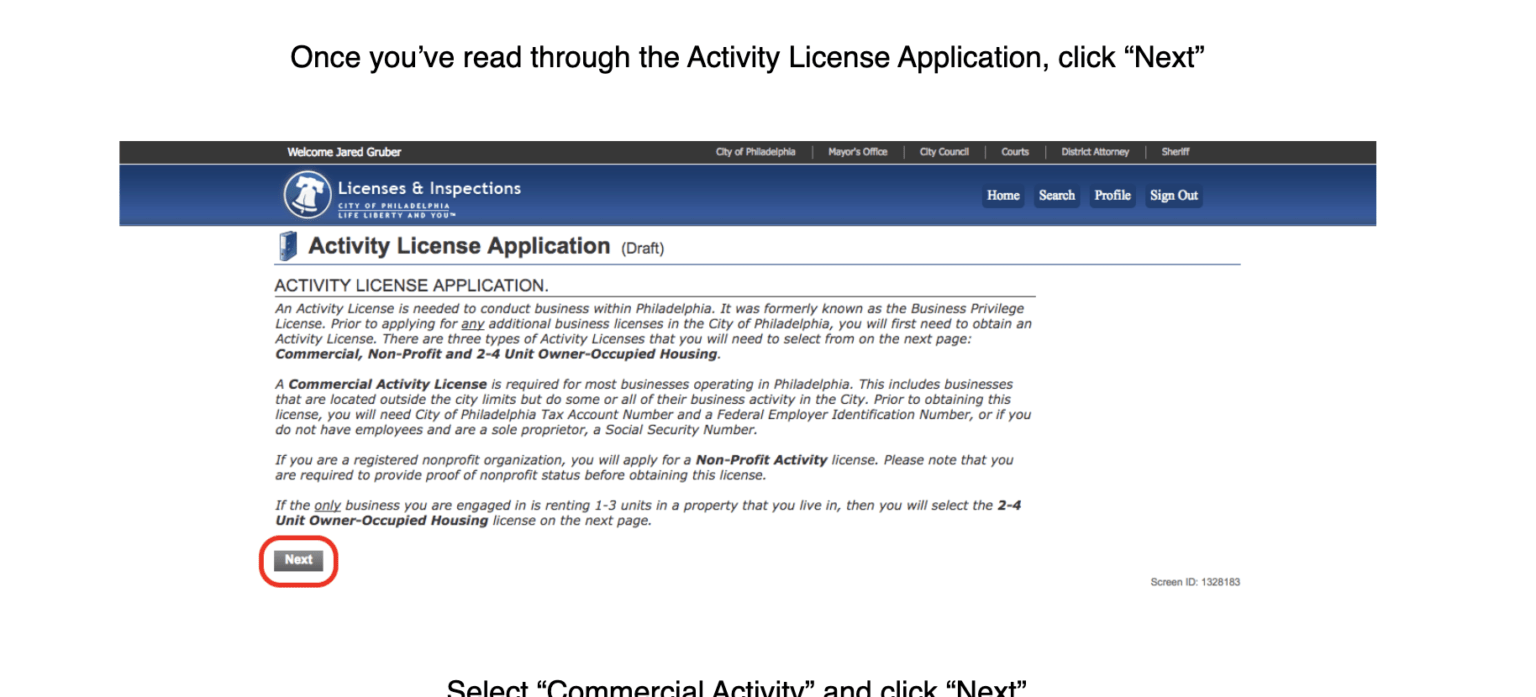This screenshot has width=1536, height=697.
Task: Navigate to the Courts site
Action: [1015, 152]
